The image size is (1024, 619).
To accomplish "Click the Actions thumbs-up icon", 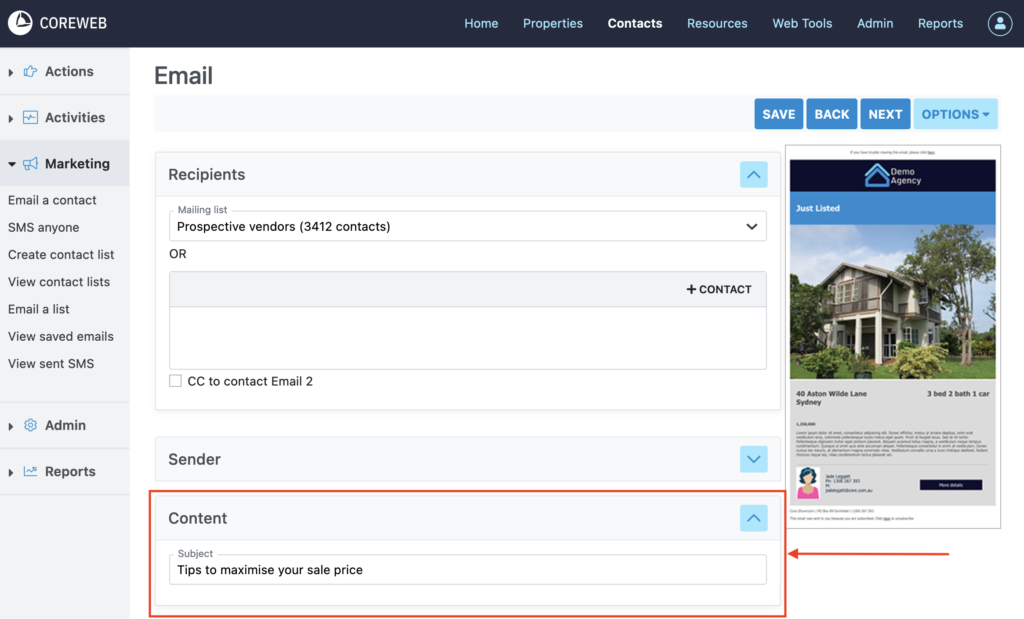I will [x=30, y=72].
